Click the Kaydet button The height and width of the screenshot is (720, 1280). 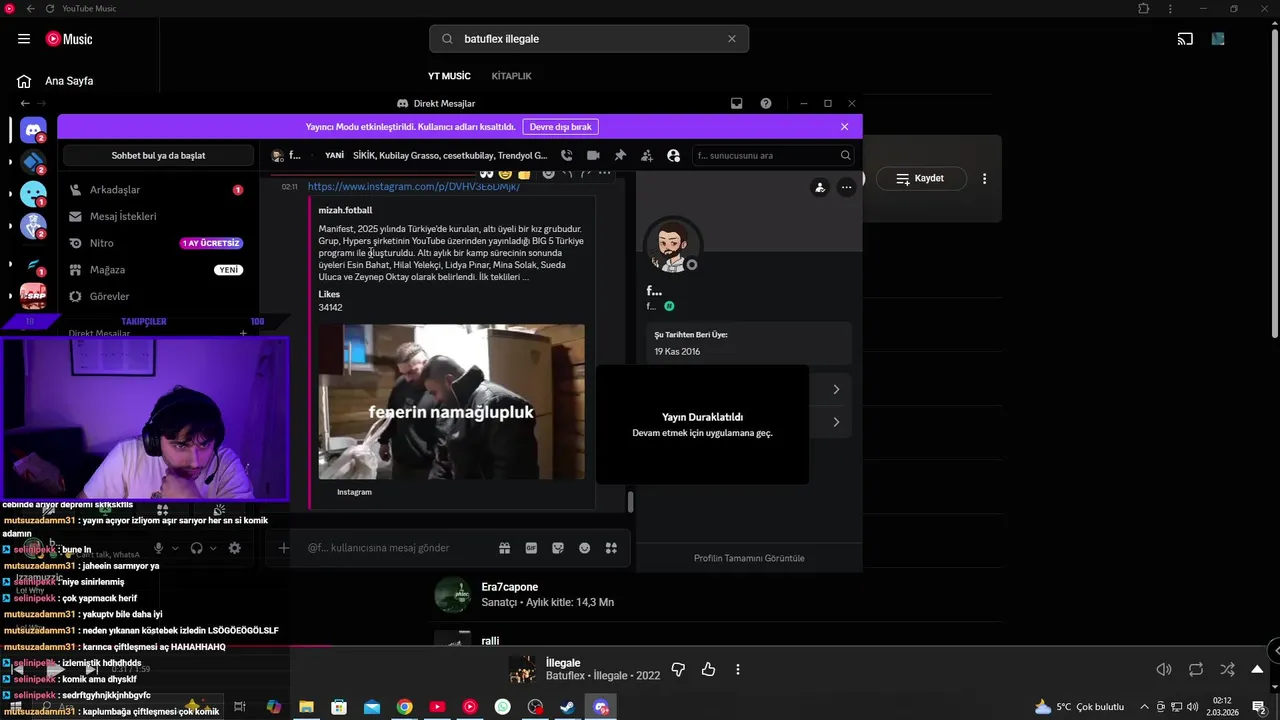coord(921,178)
